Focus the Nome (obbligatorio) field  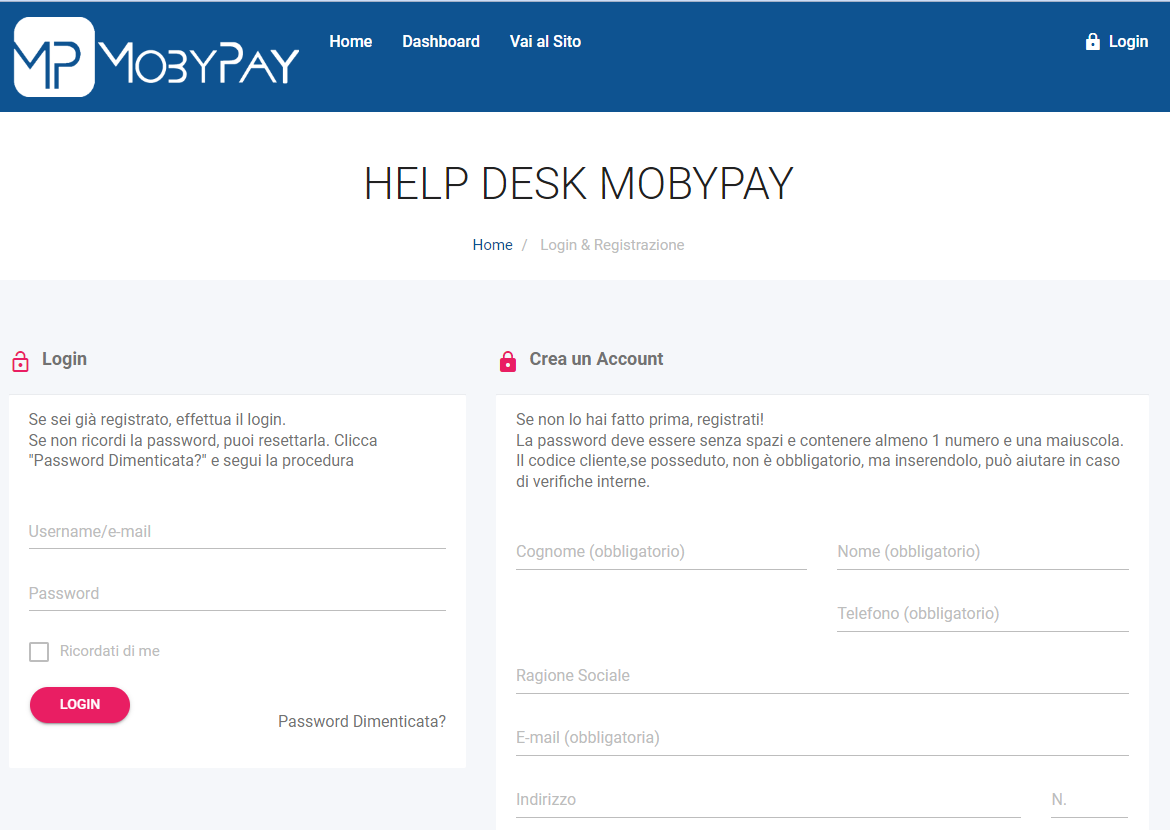(983, 552)
